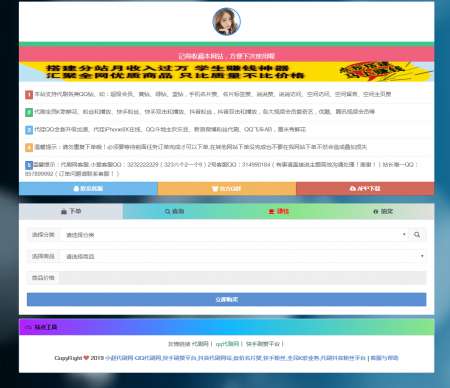This screenshot has width=450, height=388.
Task: Click the grey product price field
Action: pos(243,277)
